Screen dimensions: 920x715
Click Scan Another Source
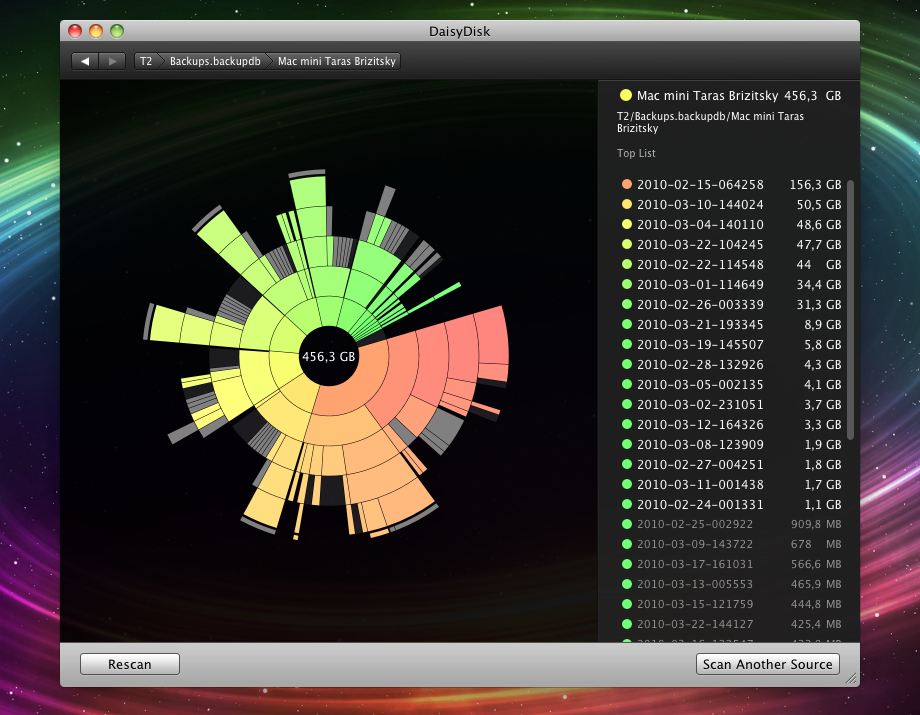tap(767, 664)
